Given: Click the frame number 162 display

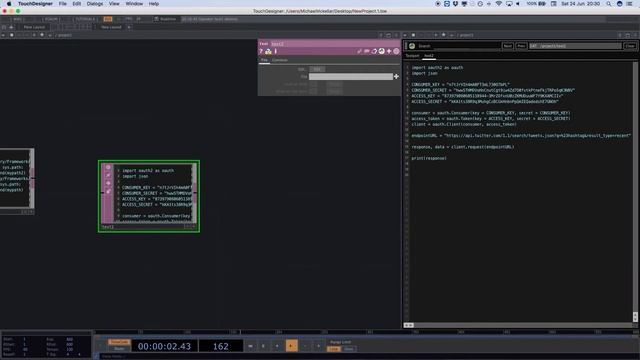Looking at the screenshot, I should pyautogui.click(x=221, y=346).
